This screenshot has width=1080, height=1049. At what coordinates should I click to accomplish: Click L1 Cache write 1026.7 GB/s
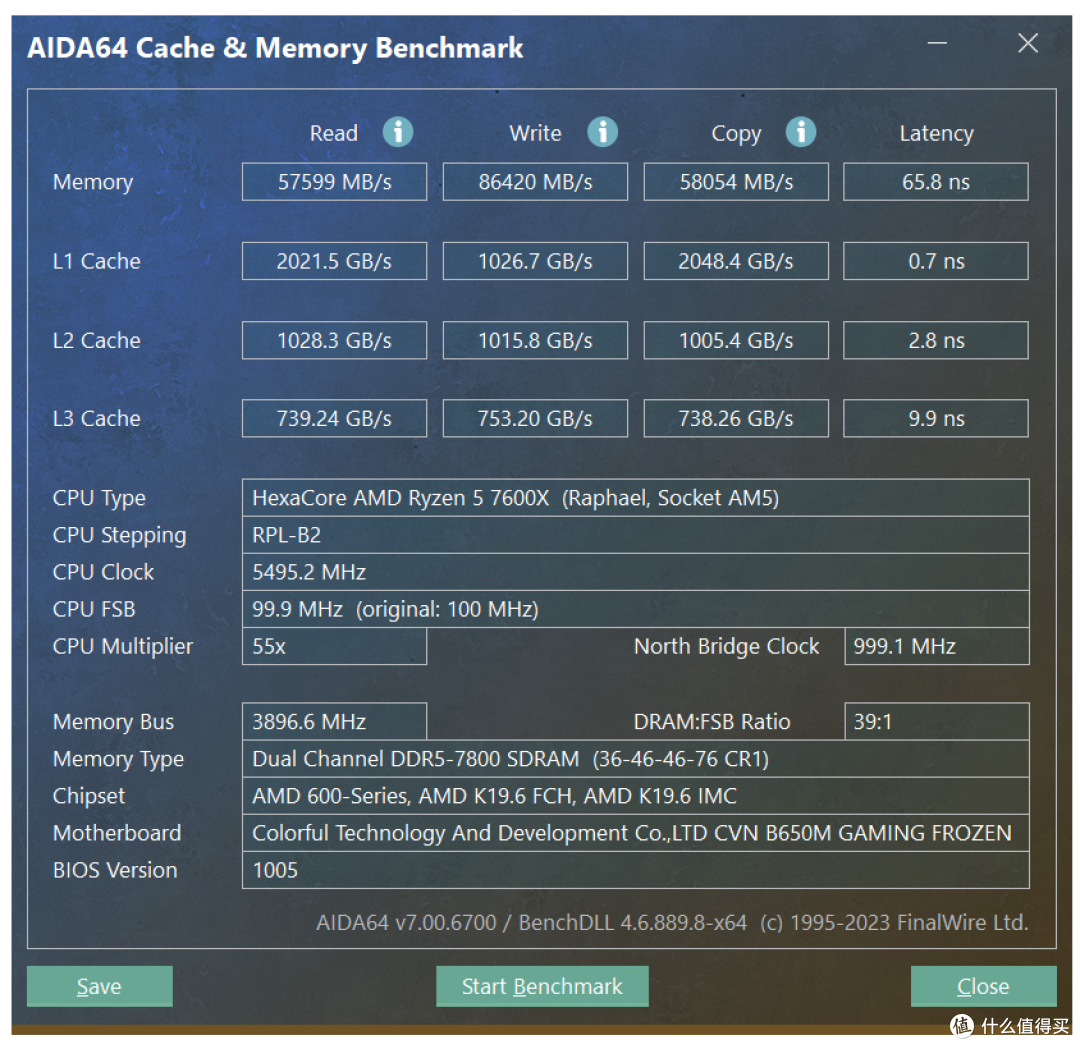click(535, 261)
